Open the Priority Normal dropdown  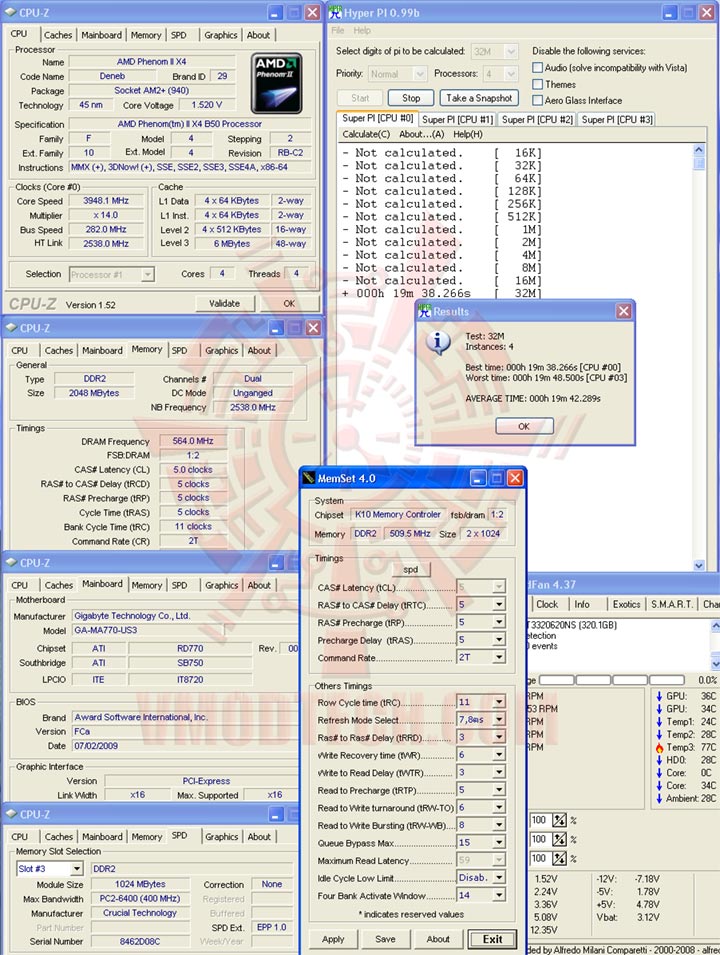(x=420, y=74)
